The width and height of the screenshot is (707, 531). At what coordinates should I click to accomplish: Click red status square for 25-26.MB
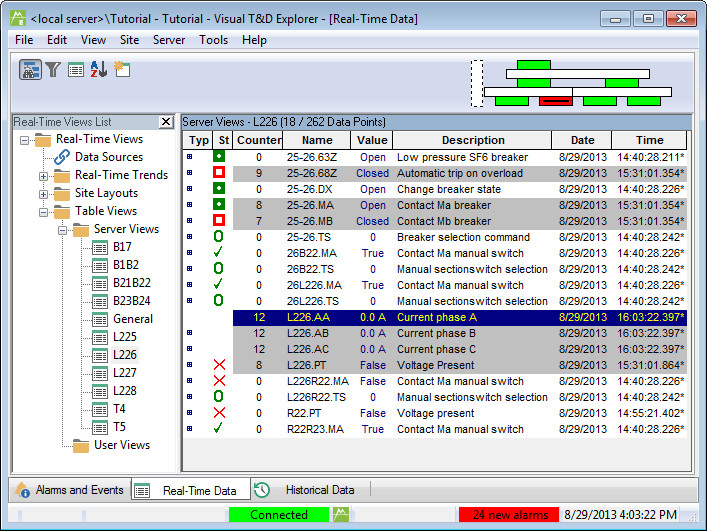(x=219, y=220)
